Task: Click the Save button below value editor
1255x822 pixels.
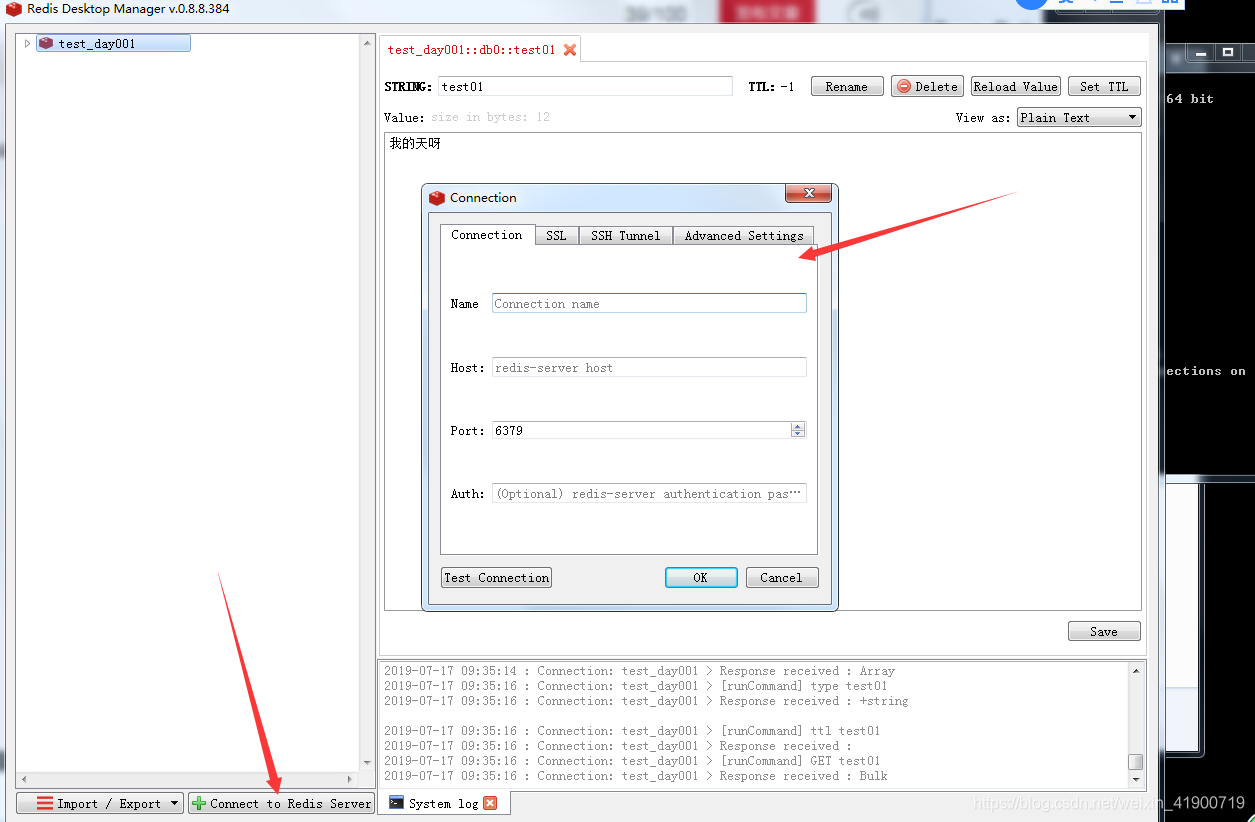Action: [1104, 631]
